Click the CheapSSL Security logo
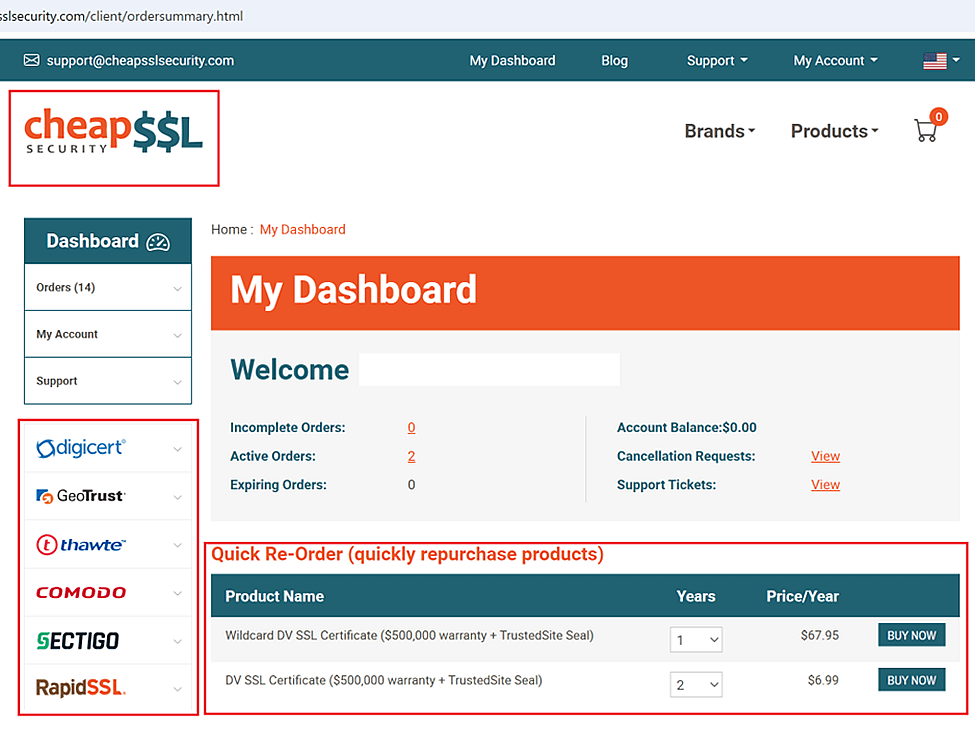 click(113, 133)
